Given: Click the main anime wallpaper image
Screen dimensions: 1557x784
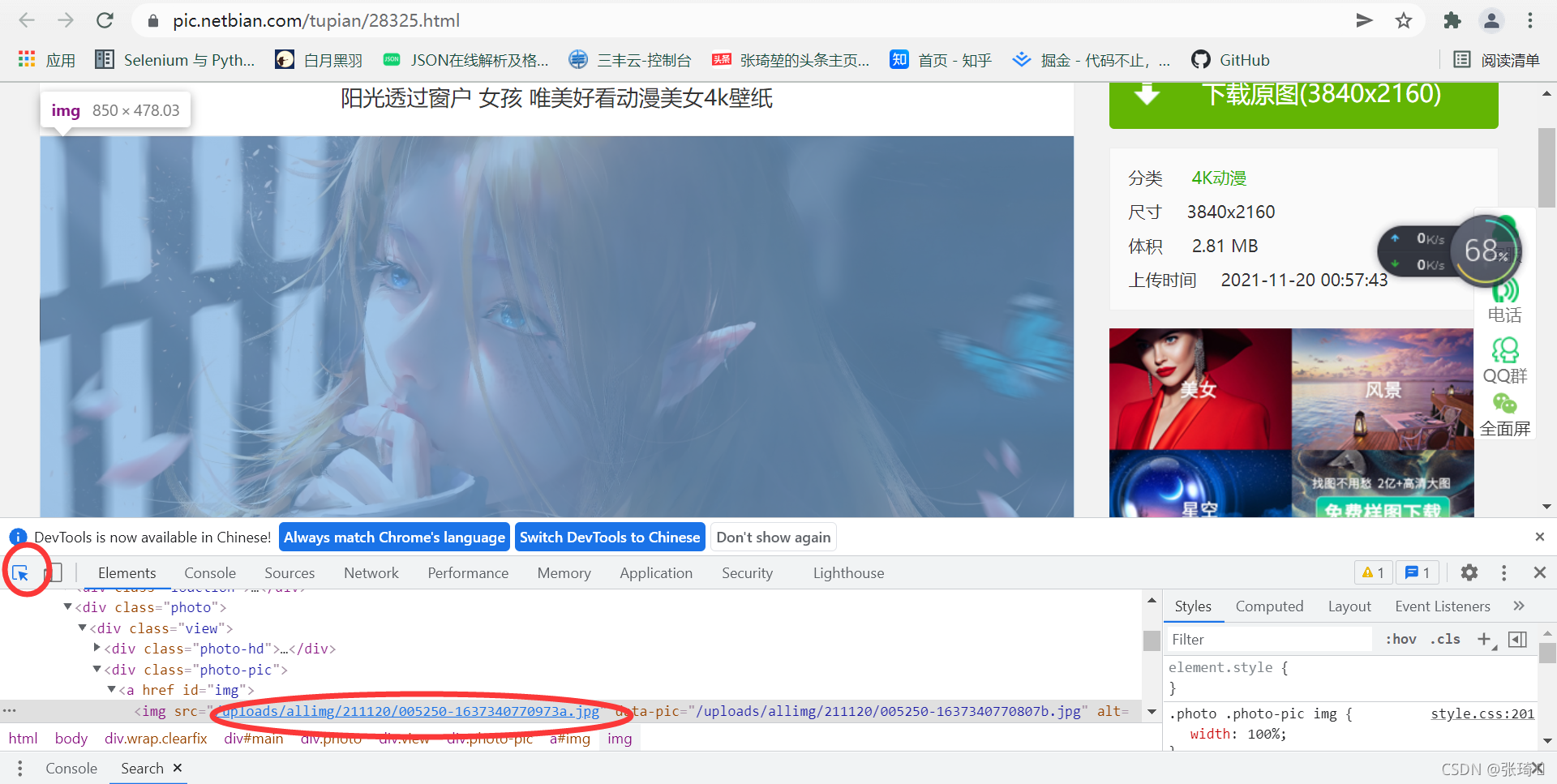Looking at the screenshot, I should coord(556,326).
